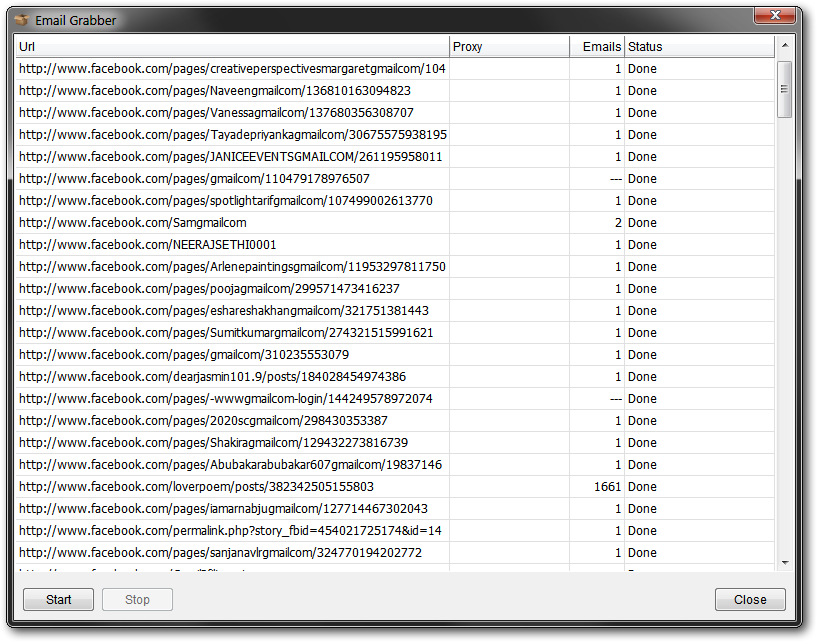The height and width of the screenshot is (642, 817).
Task: Select the spotlightarifgmailcom URL row
Action: 395,201
